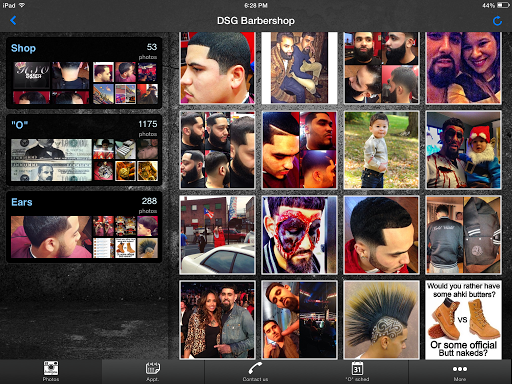Image resolution: width=512 pixels, height=384 pixels.
Task: Open the zombie face makeup photo
Action: pos(299,235)
